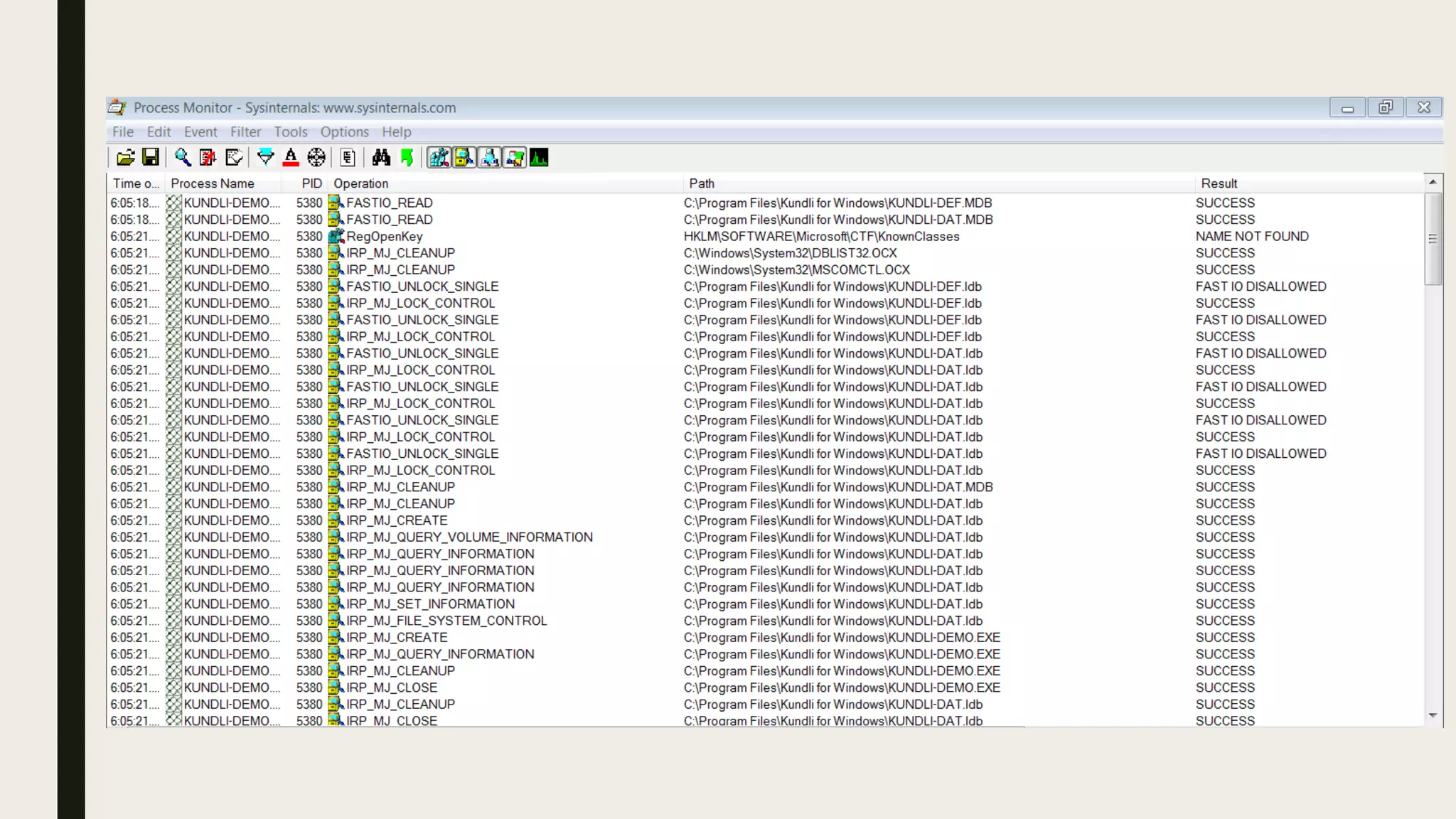1456x819 pixels.
Task: Click the Open folder toolbar icon
Action: (126, 158)
